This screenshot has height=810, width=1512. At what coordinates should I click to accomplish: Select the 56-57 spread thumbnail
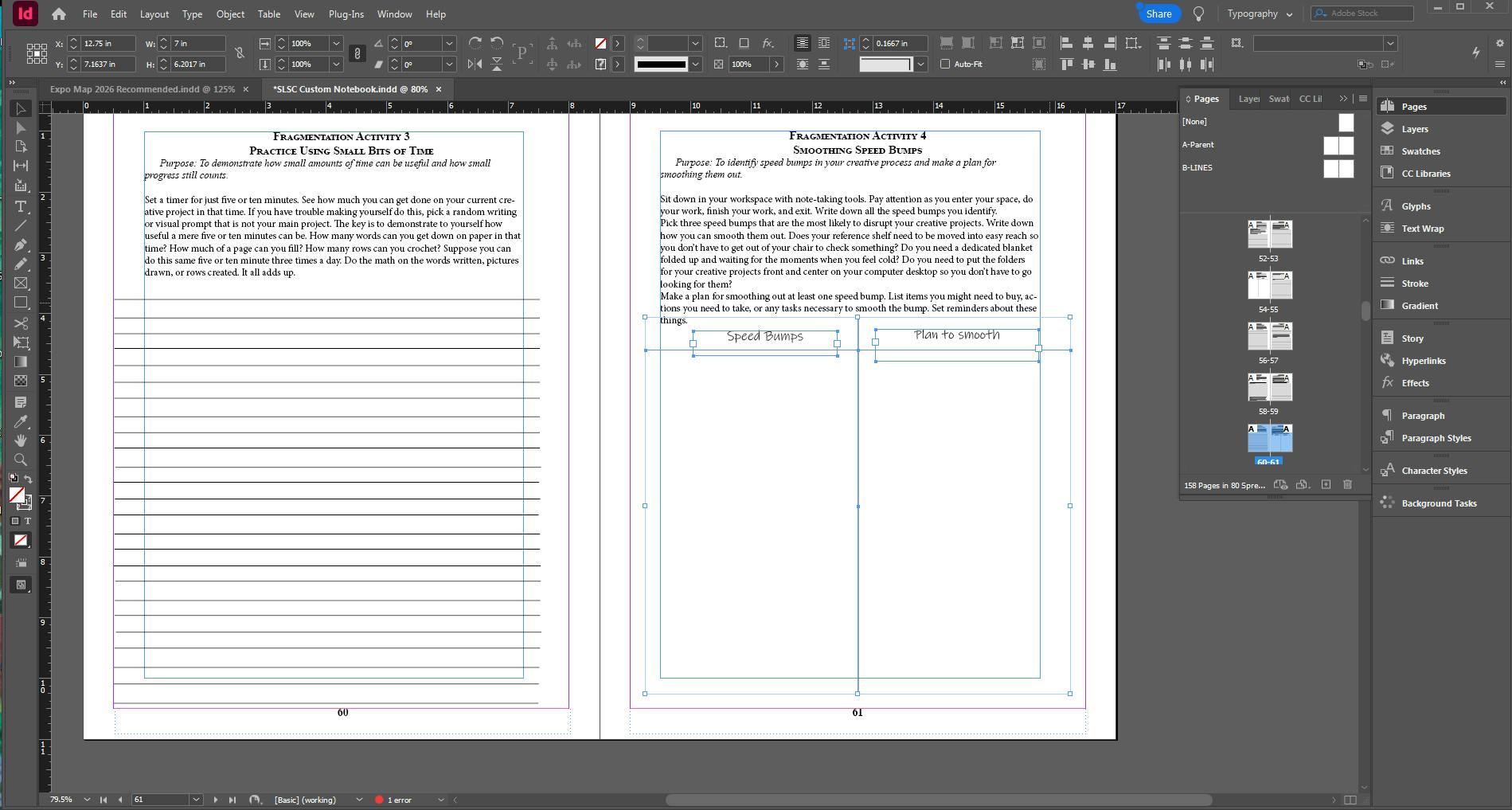point(1269,336)
